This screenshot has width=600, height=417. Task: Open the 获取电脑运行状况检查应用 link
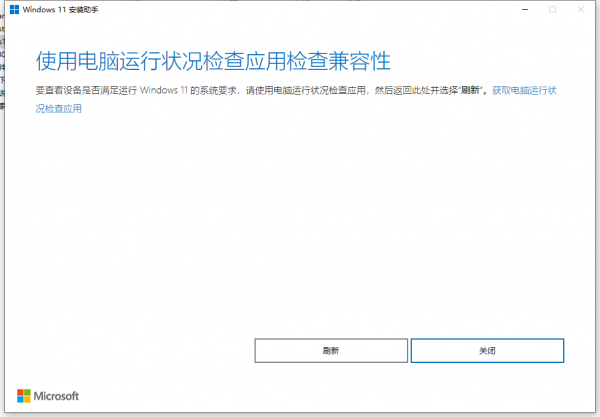click(524, 91)
